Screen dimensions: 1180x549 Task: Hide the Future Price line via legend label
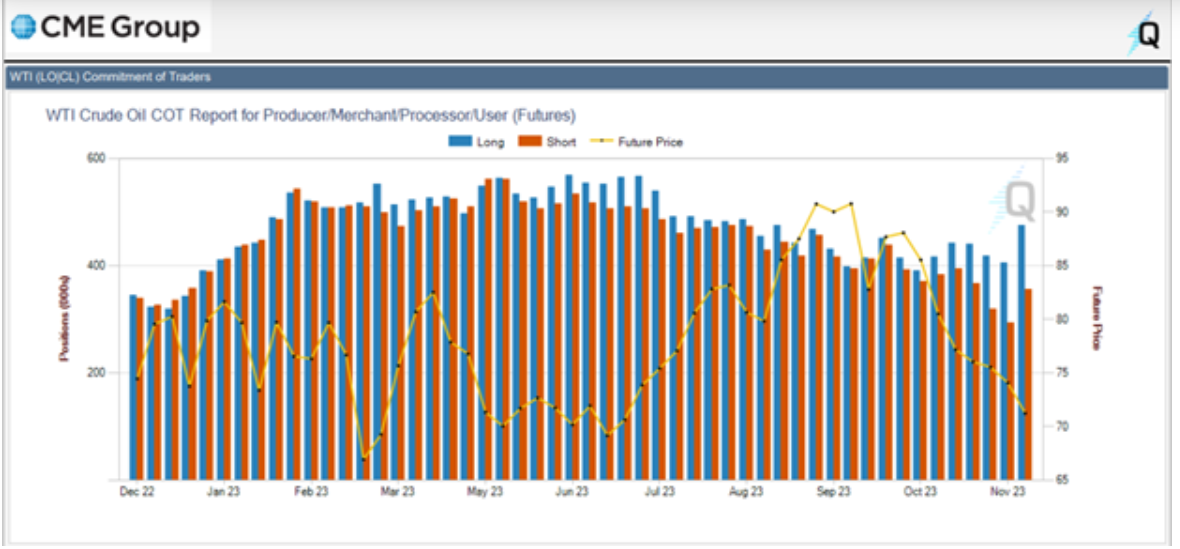click(x=650, y=142)
